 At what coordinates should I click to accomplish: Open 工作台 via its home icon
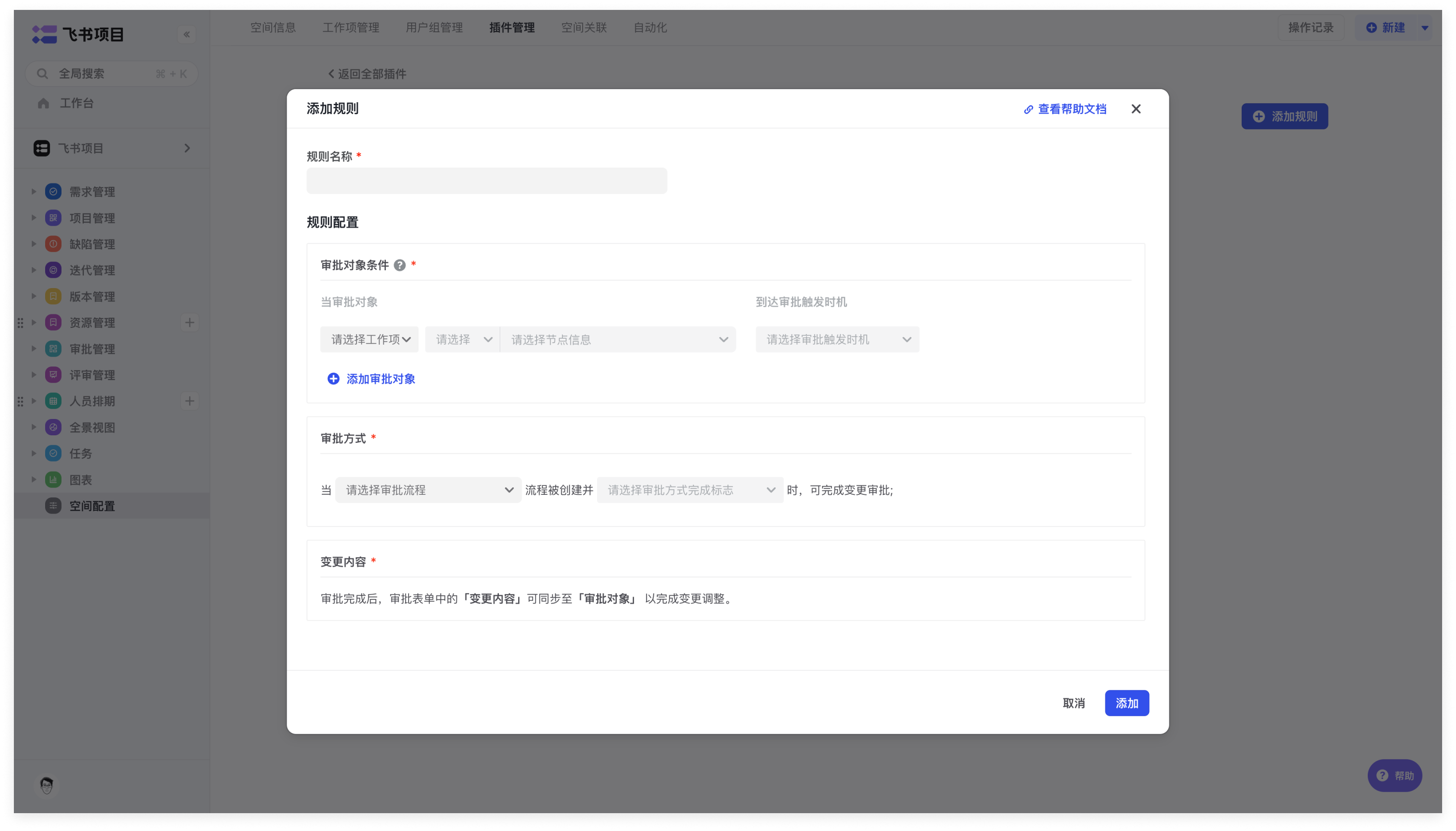[x=43, y=103]
